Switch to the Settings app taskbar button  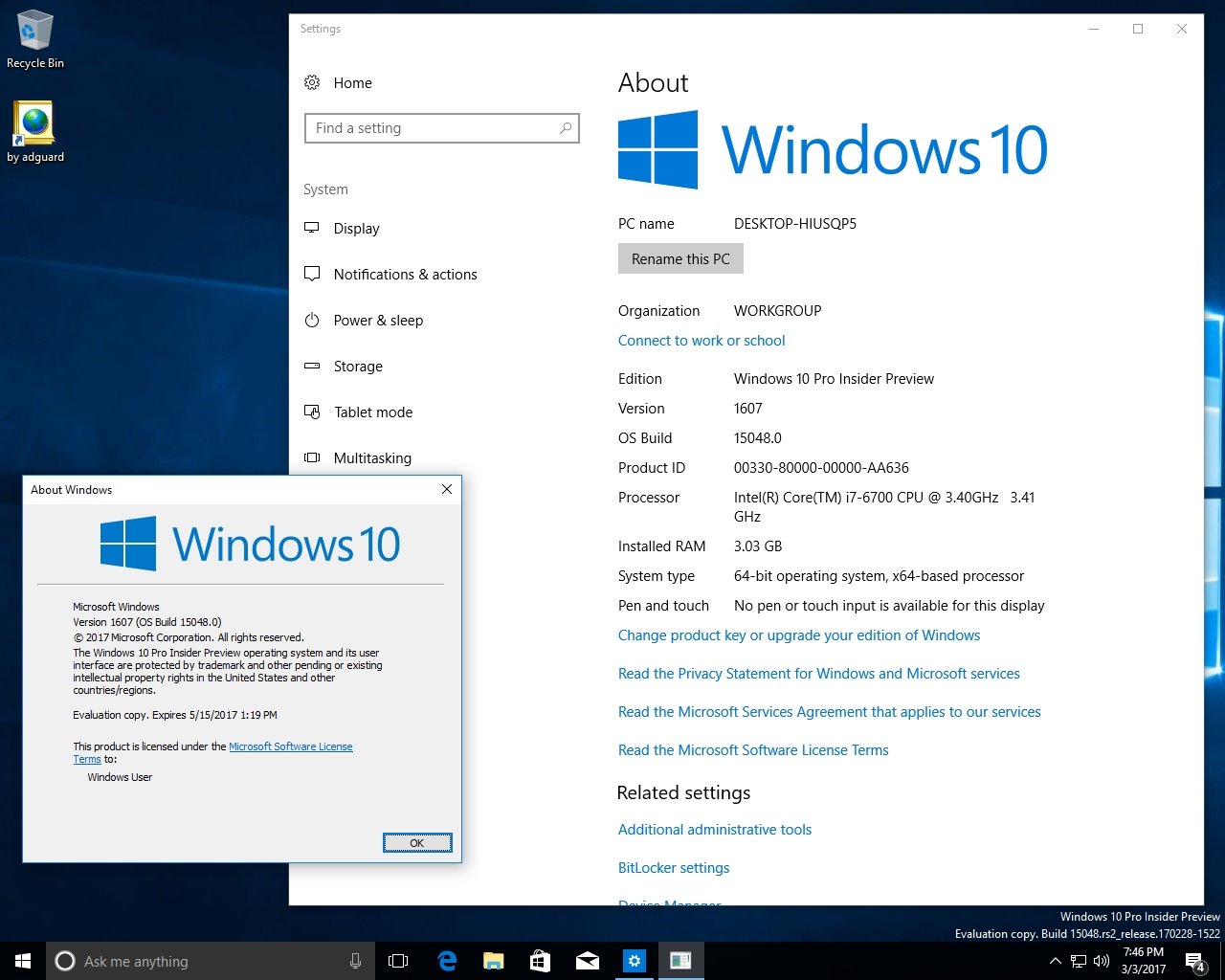tap(635, 961)
